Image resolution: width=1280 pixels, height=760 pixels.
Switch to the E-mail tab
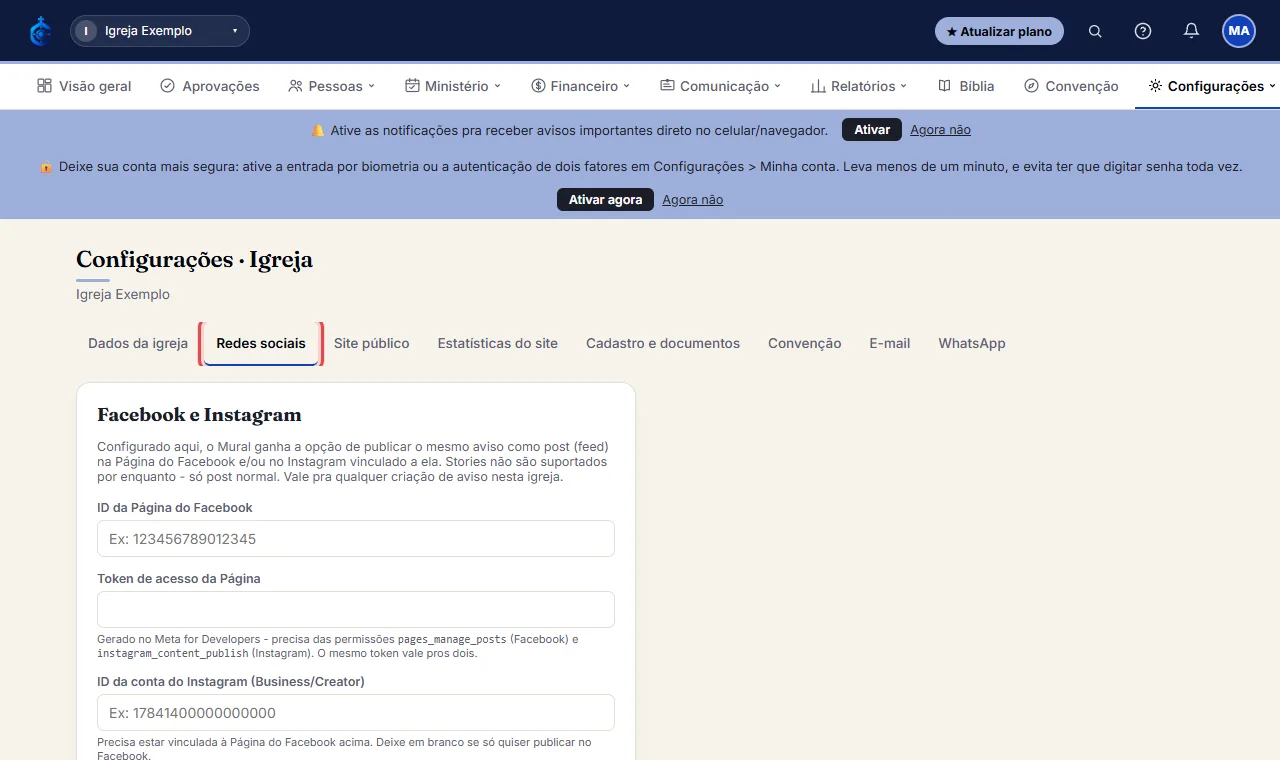point(890,343)
